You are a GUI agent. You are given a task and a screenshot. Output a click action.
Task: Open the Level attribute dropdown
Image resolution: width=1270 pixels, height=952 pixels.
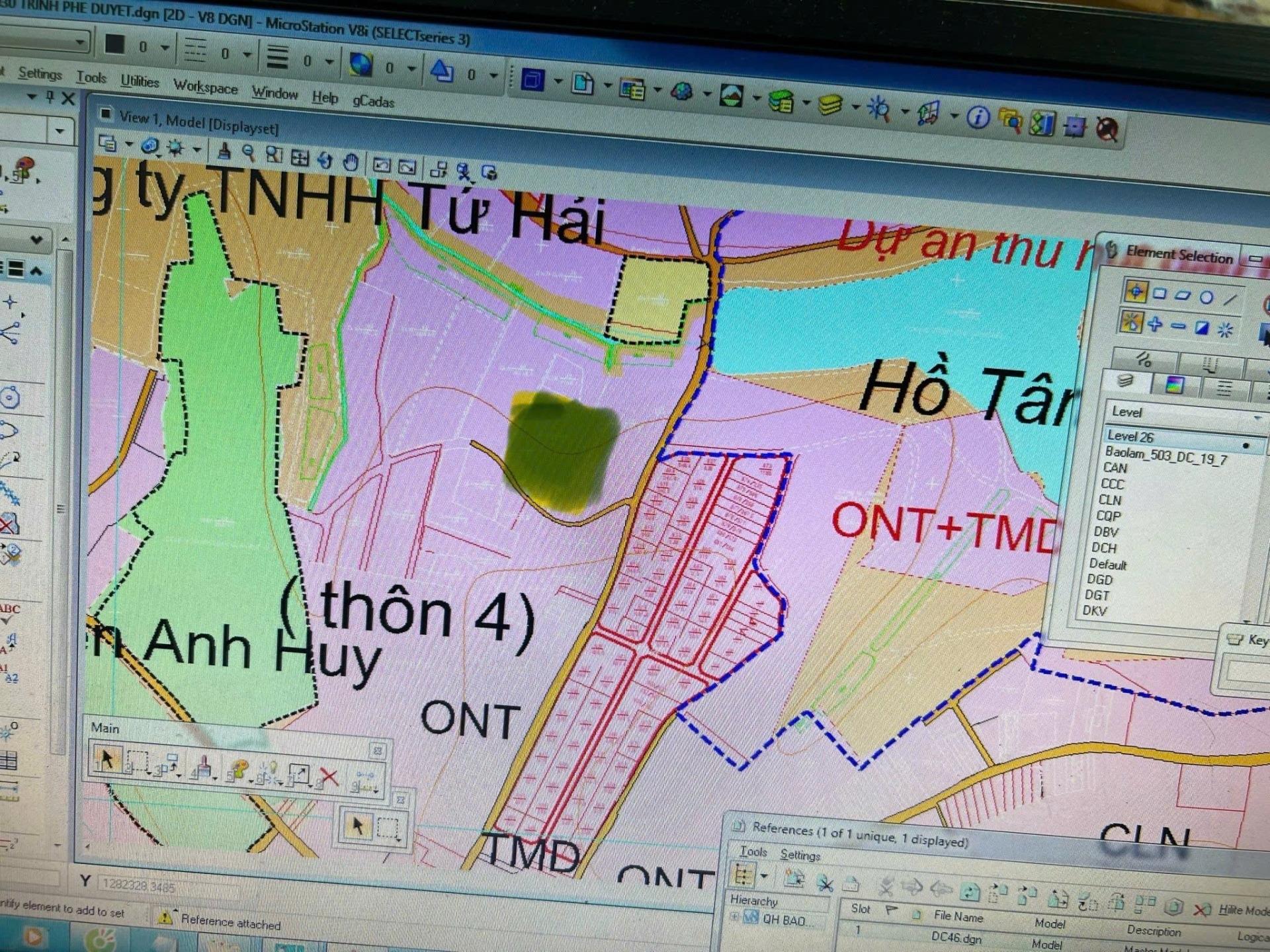1257,418
